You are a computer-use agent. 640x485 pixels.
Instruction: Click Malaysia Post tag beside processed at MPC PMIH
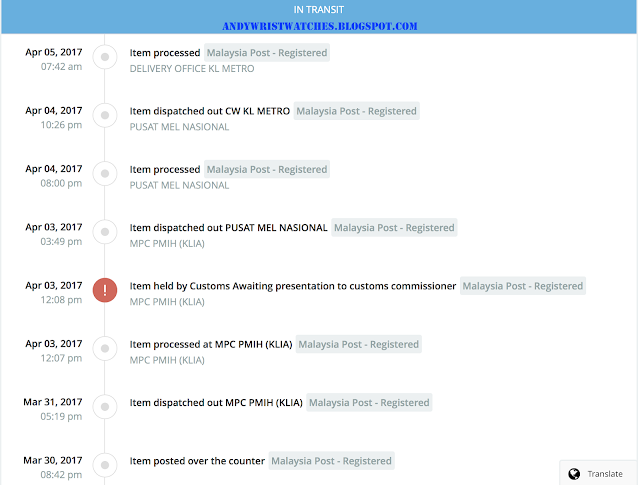tap(359, 344)
